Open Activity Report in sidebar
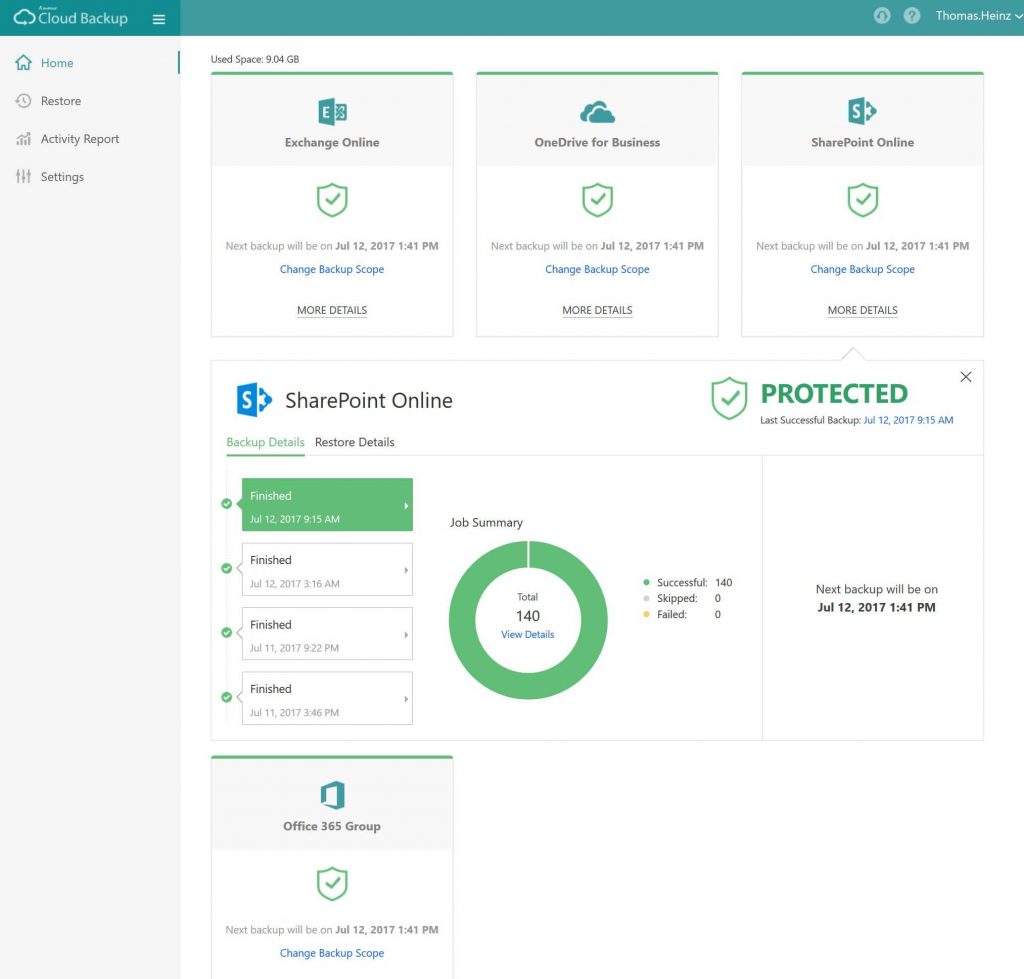The width and height of the screenshot is (1024, 979). coord(80,138)
